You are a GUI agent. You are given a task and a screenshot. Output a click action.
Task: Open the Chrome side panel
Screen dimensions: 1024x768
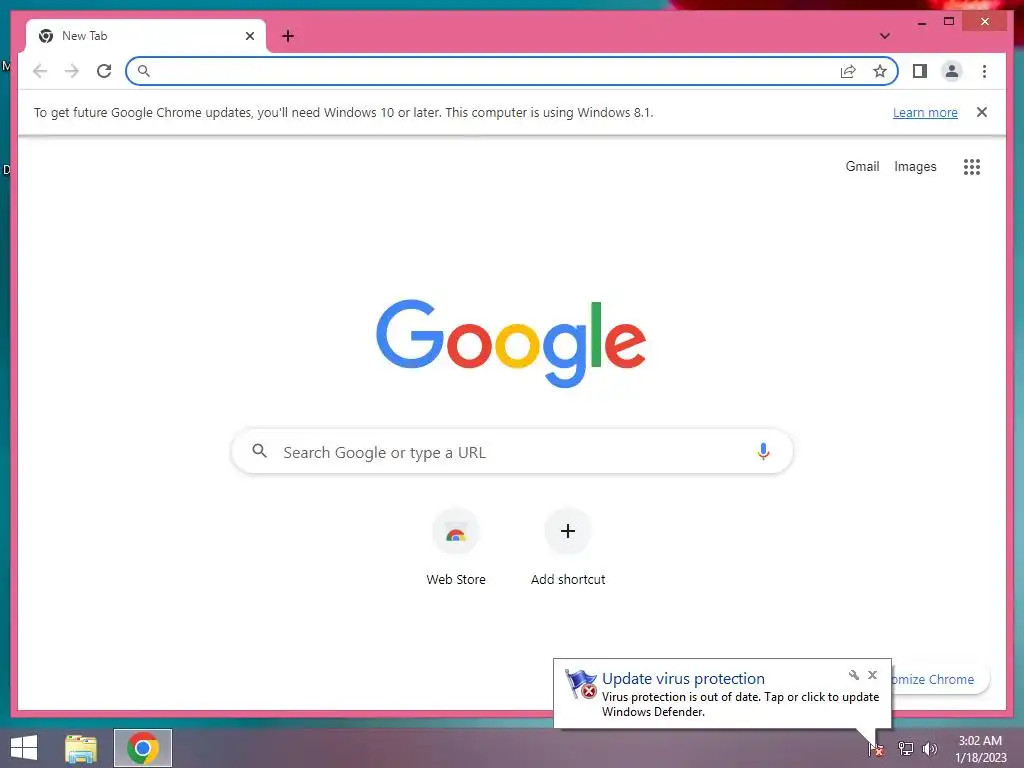(x=920, y=71)
